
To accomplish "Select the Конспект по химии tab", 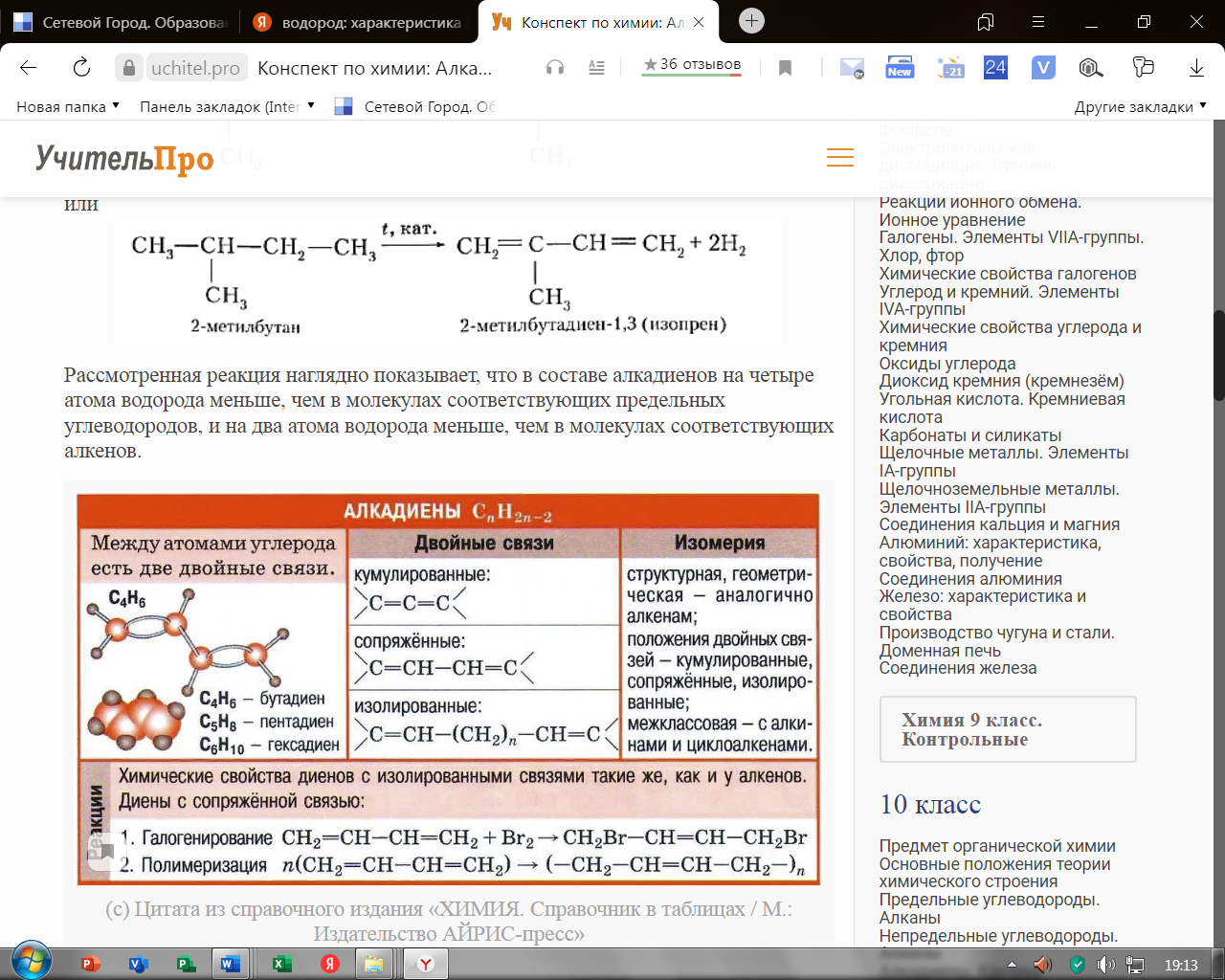I will coord(591,22).
